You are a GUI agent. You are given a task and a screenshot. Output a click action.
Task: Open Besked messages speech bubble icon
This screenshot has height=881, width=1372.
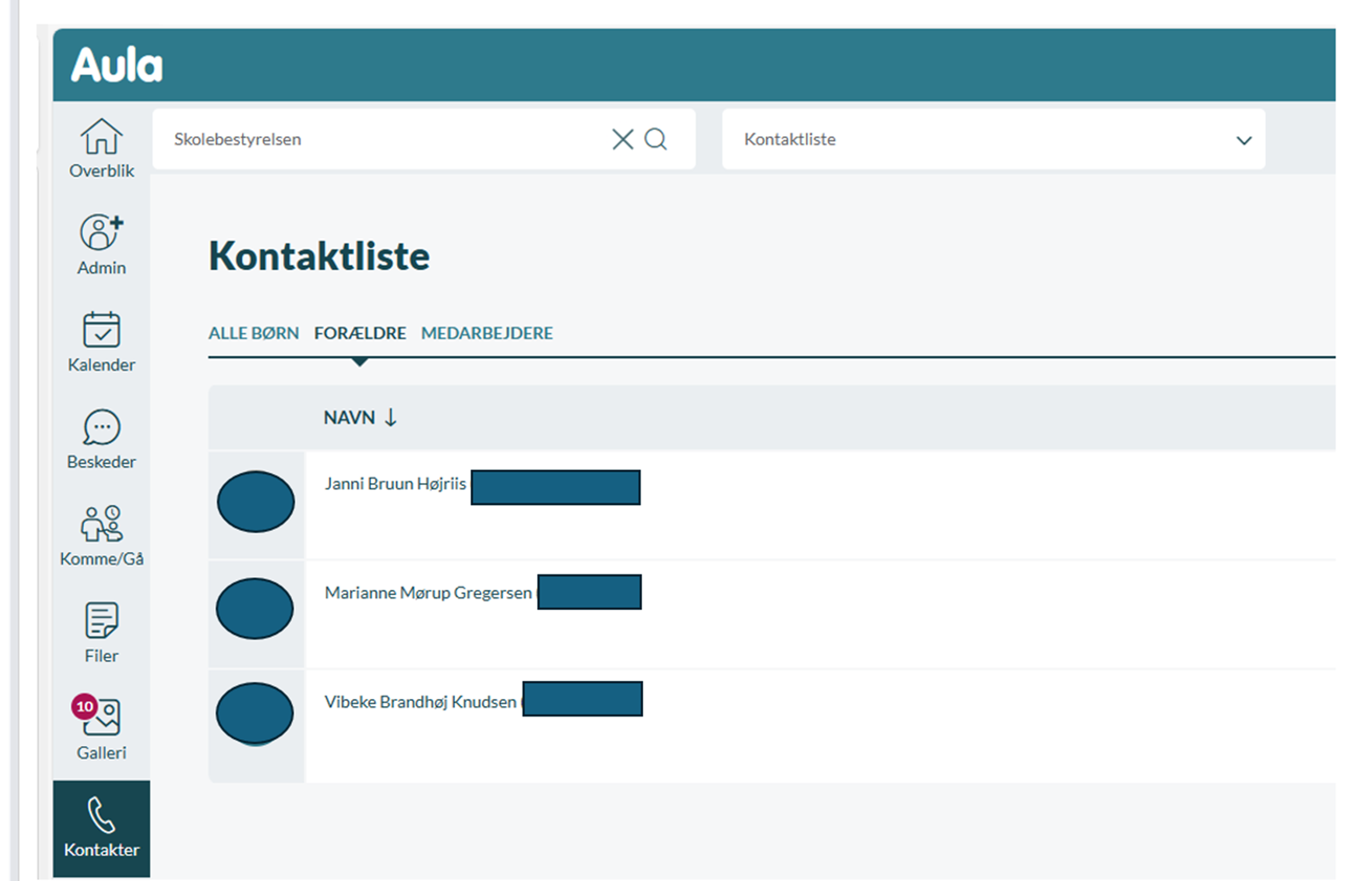(x=101, y=438)
